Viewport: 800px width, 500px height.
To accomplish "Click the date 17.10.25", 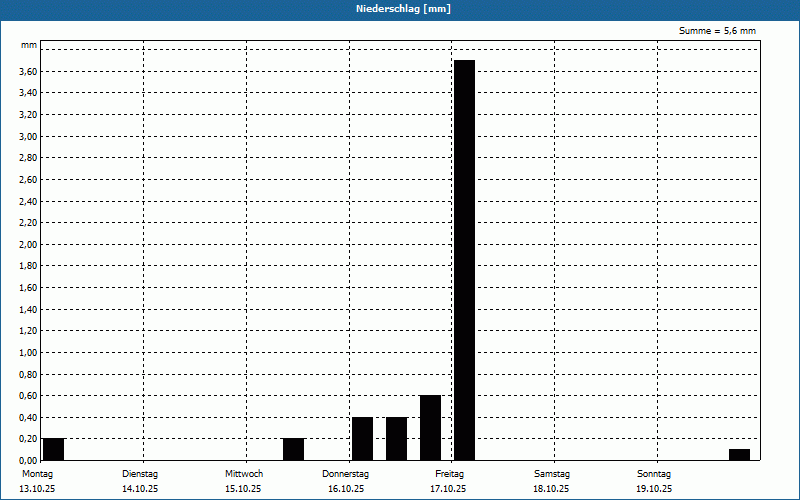I will (x=448, y=489).
